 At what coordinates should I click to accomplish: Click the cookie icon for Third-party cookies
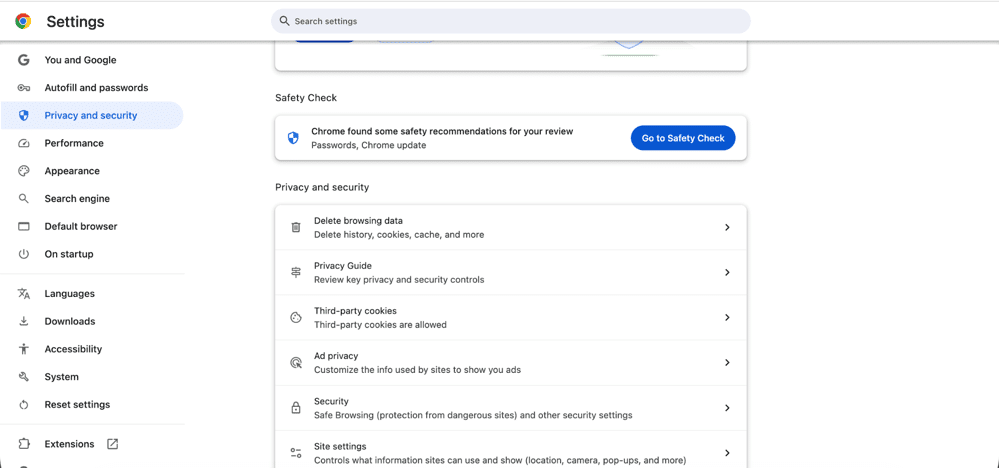(296, 318)
